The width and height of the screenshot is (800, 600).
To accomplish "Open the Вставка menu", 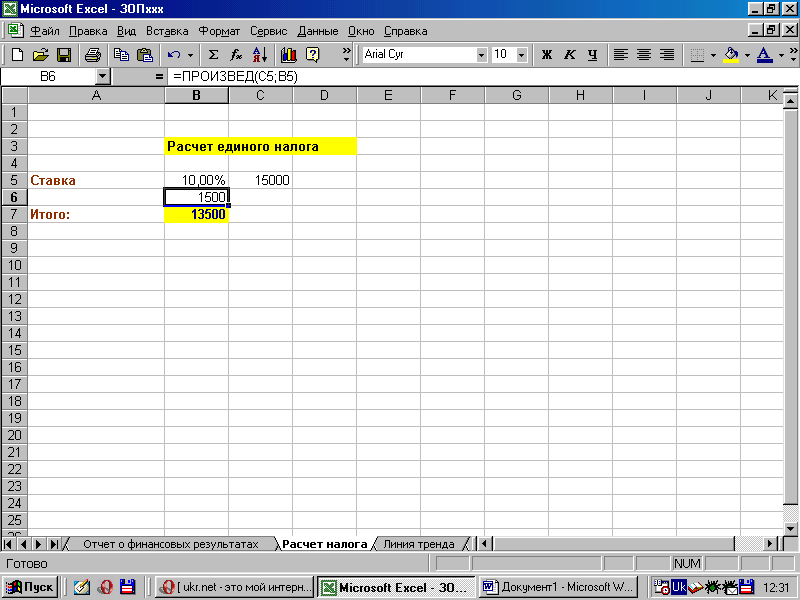I will [x=167, y=31].
